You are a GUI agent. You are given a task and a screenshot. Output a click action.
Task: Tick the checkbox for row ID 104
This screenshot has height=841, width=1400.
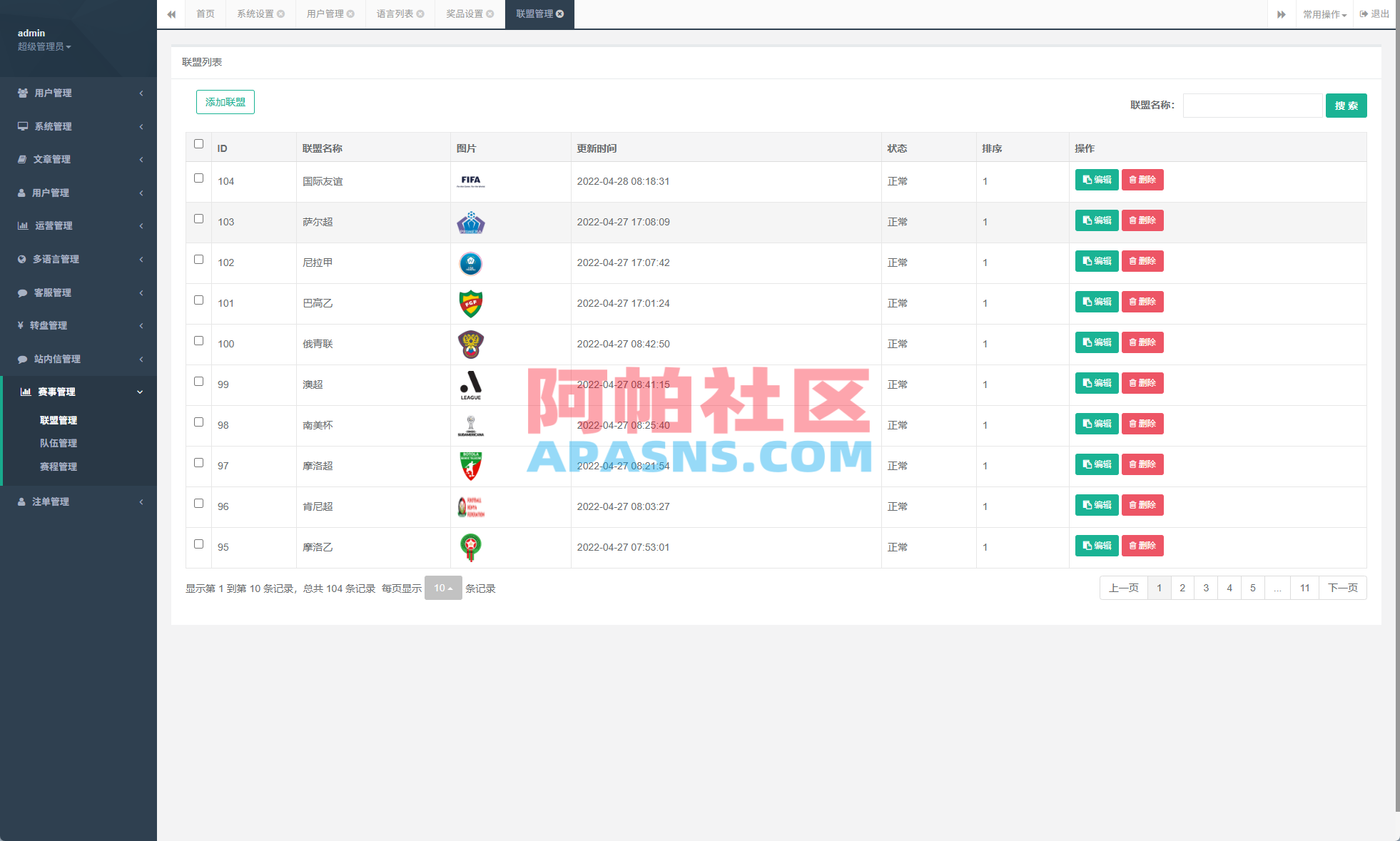pos(198,179)
